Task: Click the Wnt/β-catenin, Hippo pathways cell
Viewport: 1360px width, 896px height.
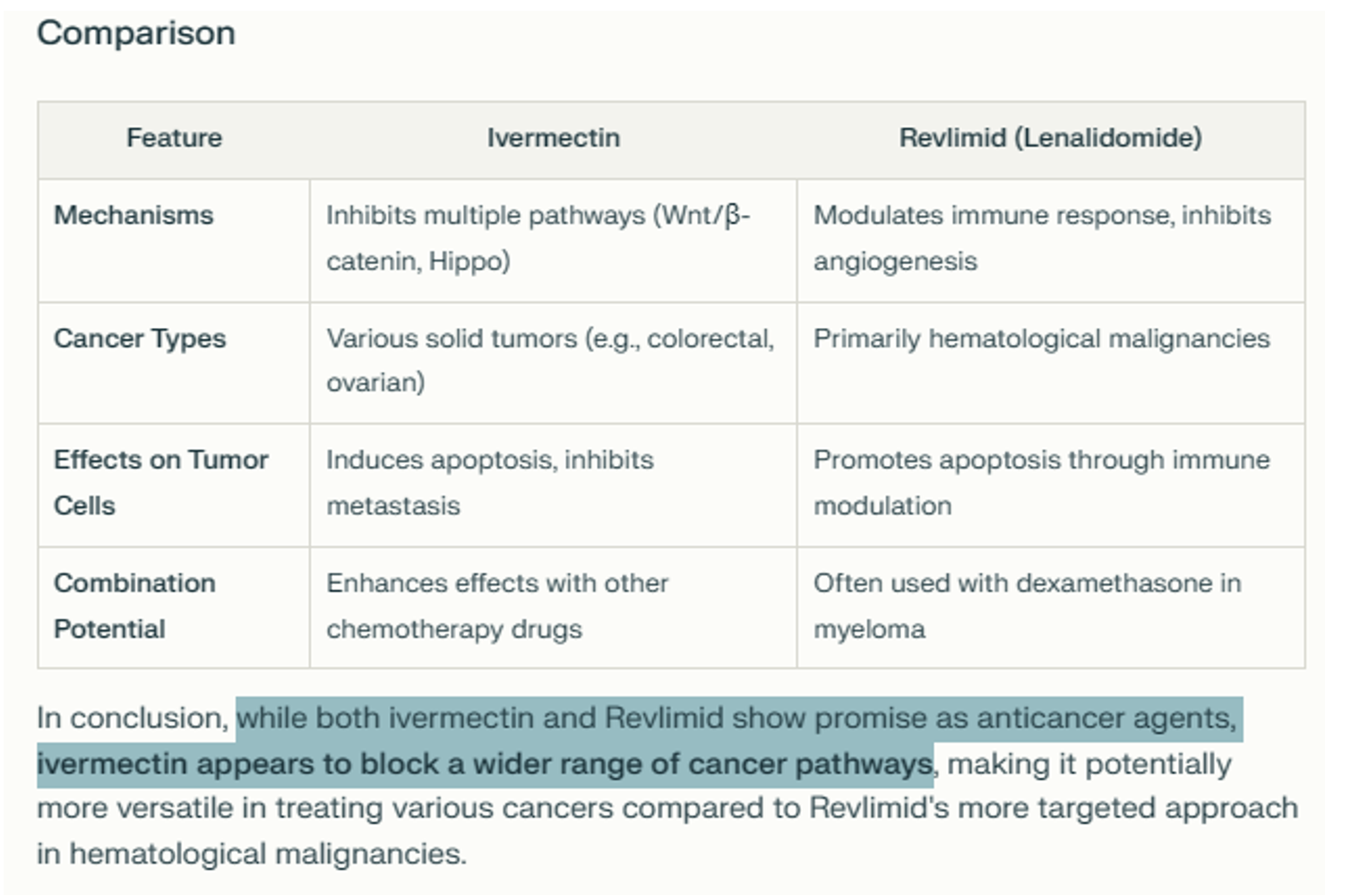Action: tap(538, 237)
